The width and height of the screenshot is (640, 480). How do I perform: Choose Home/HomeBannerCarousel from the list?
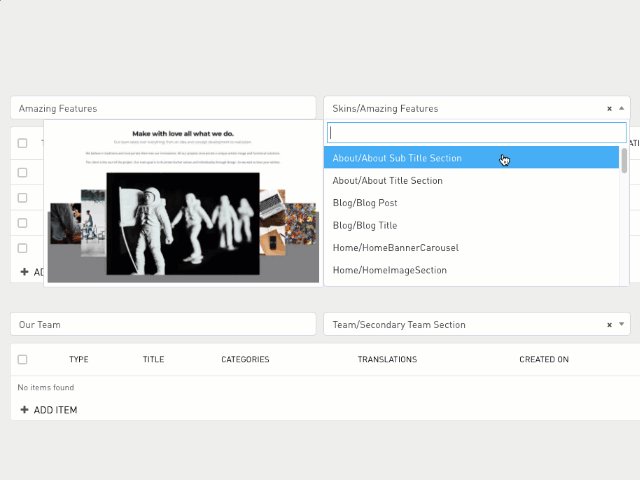coord(471,248)
